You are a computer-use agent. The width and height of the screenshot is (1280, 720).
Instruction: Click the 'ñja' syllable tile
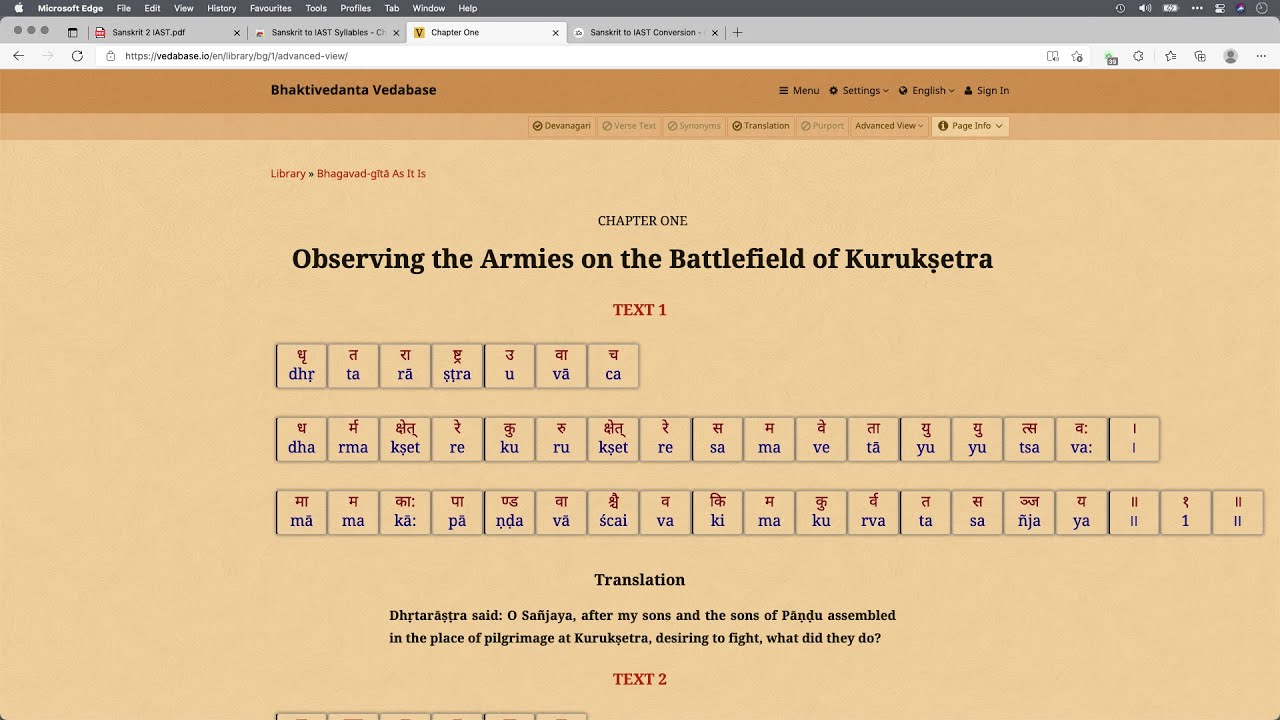(x=1030, y=512)
